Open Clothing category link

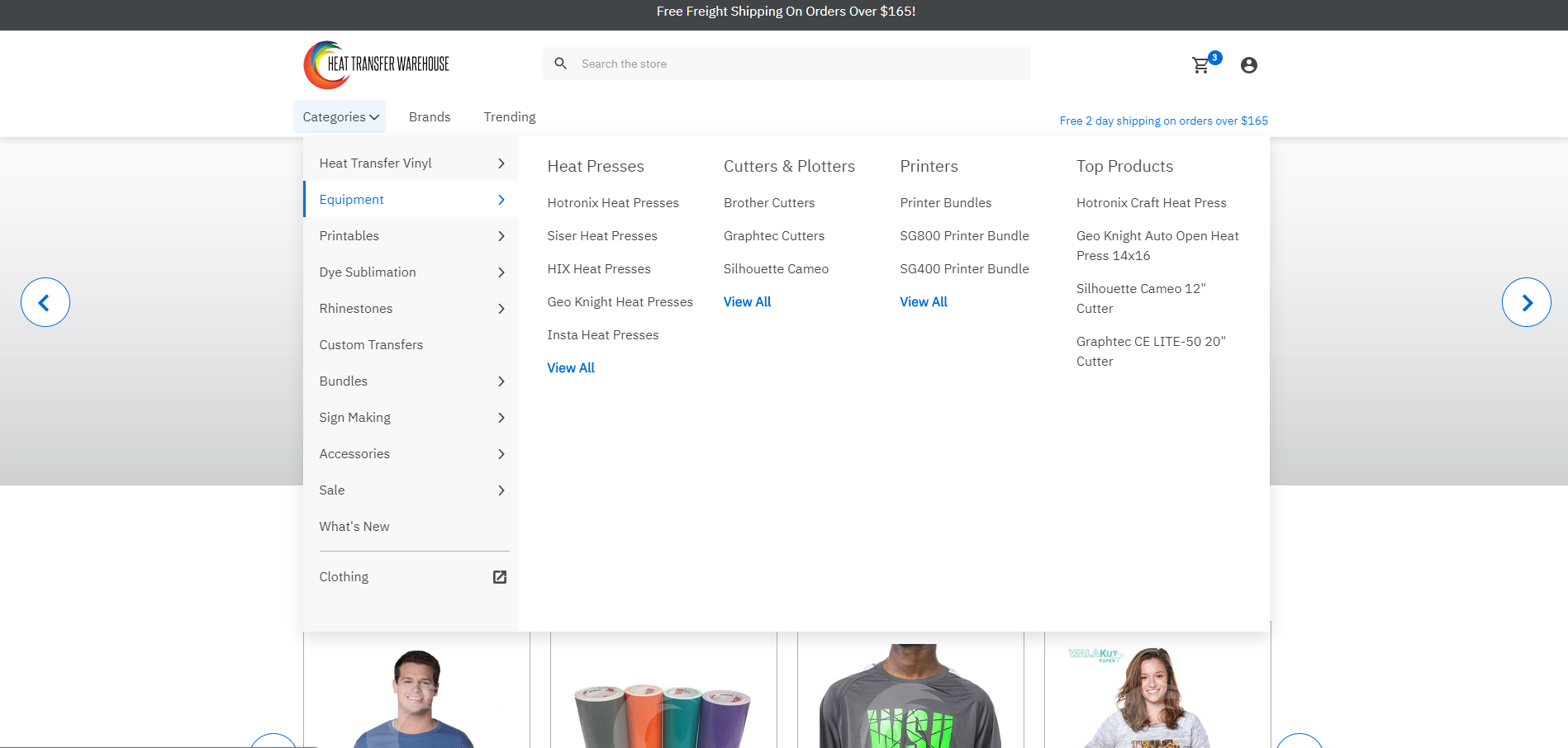(344, 577)
